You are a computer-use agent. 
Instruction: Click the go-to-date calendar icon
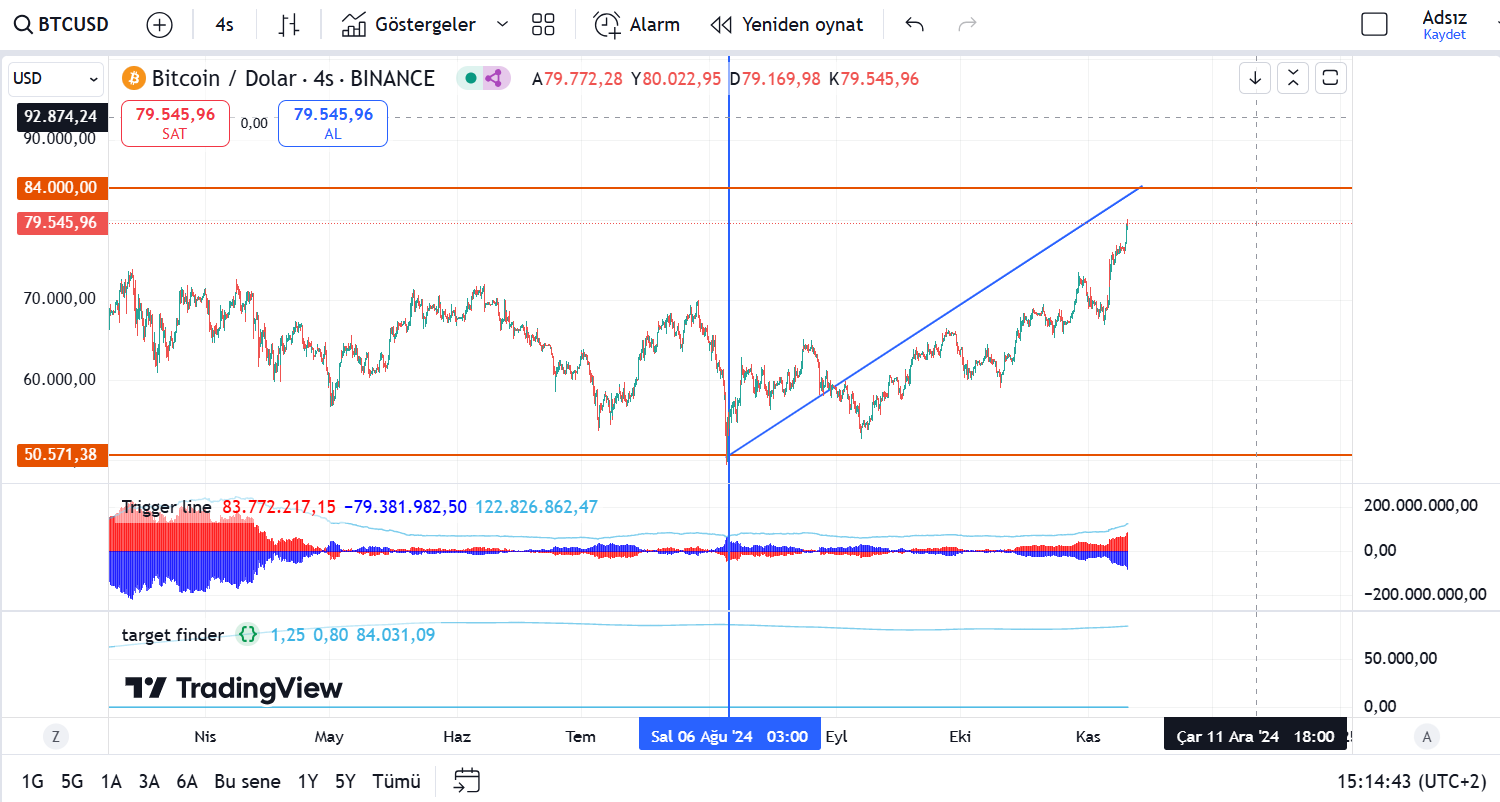coord(467,780)
